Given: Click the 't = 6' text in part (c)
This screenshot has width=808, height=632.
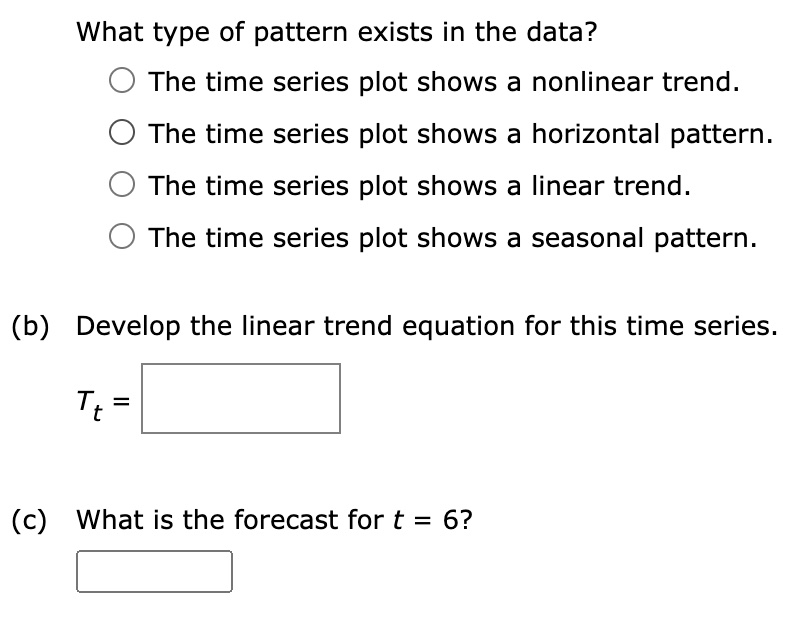Looking at the screenshot, I should click(423, 520).
